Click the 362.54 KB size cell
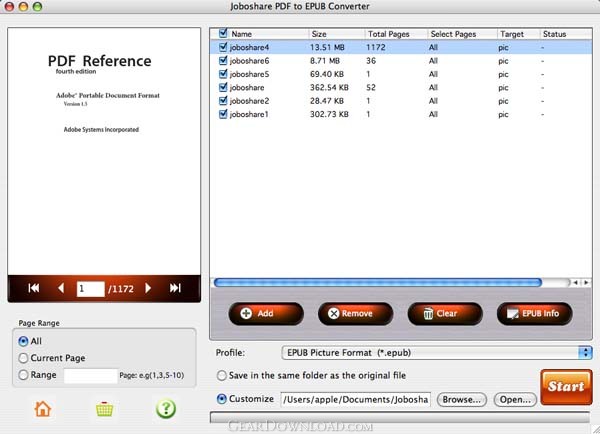The width and height of the screenshot is (600, 434). 329,87
